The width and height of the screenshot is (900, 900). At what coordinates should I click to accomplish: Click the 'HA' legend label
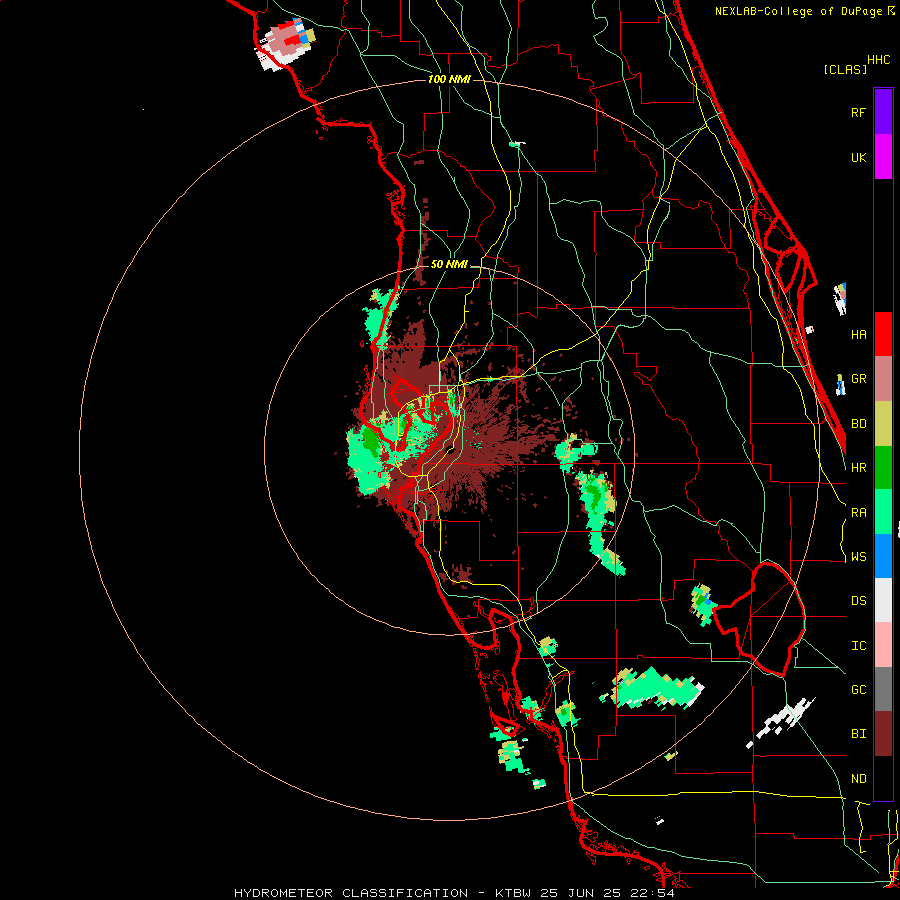859,335
